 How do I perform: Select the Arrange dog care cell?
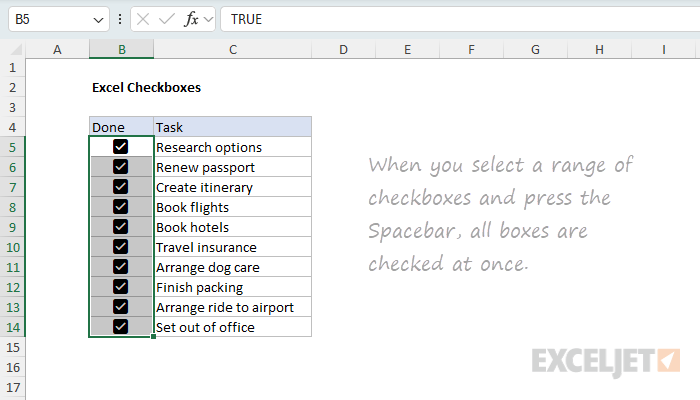[233, 267]
